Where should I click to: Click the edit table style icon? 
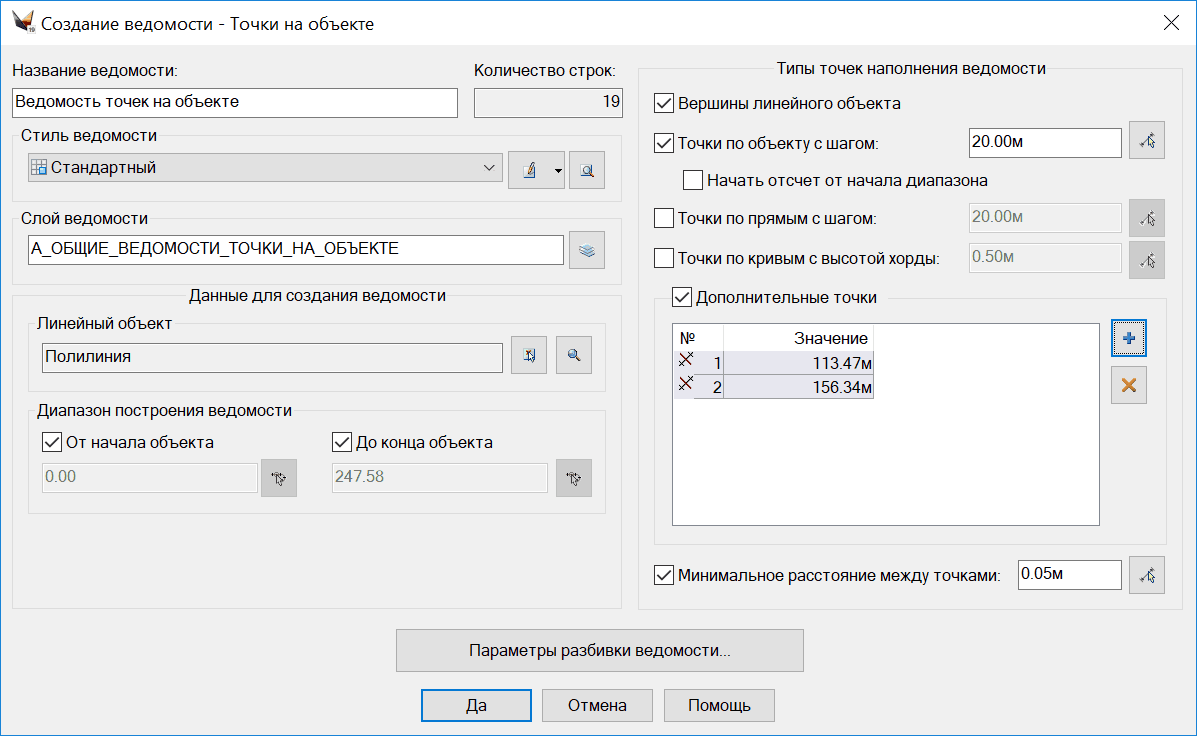(x=528, y=170)
